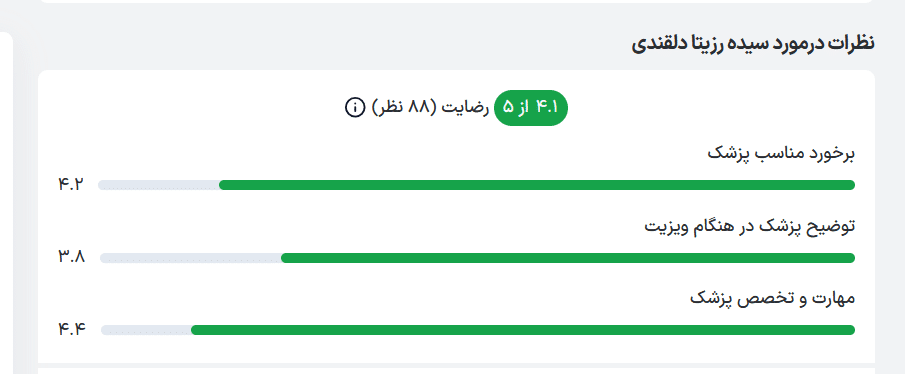The height and width of the screenshot is (374, 905).
Task: Click the 4.2 score value
Action: (x=71, y=185)
